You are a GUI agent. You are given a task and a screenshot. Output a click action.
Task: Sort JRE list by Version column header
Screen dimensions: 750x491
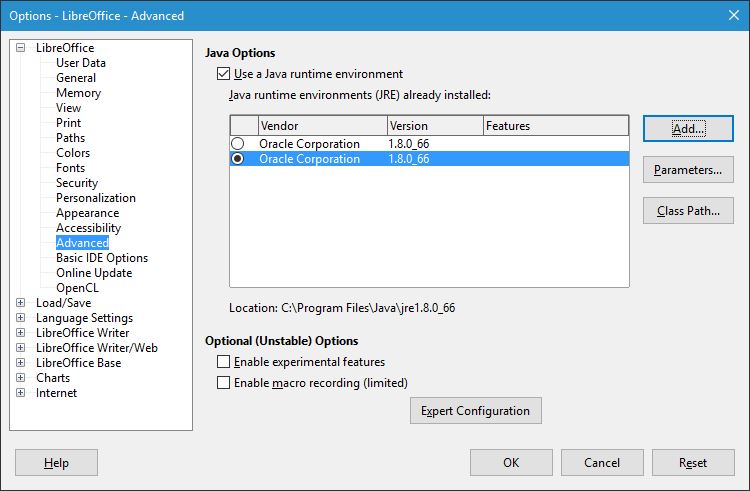tap(434, 126)
